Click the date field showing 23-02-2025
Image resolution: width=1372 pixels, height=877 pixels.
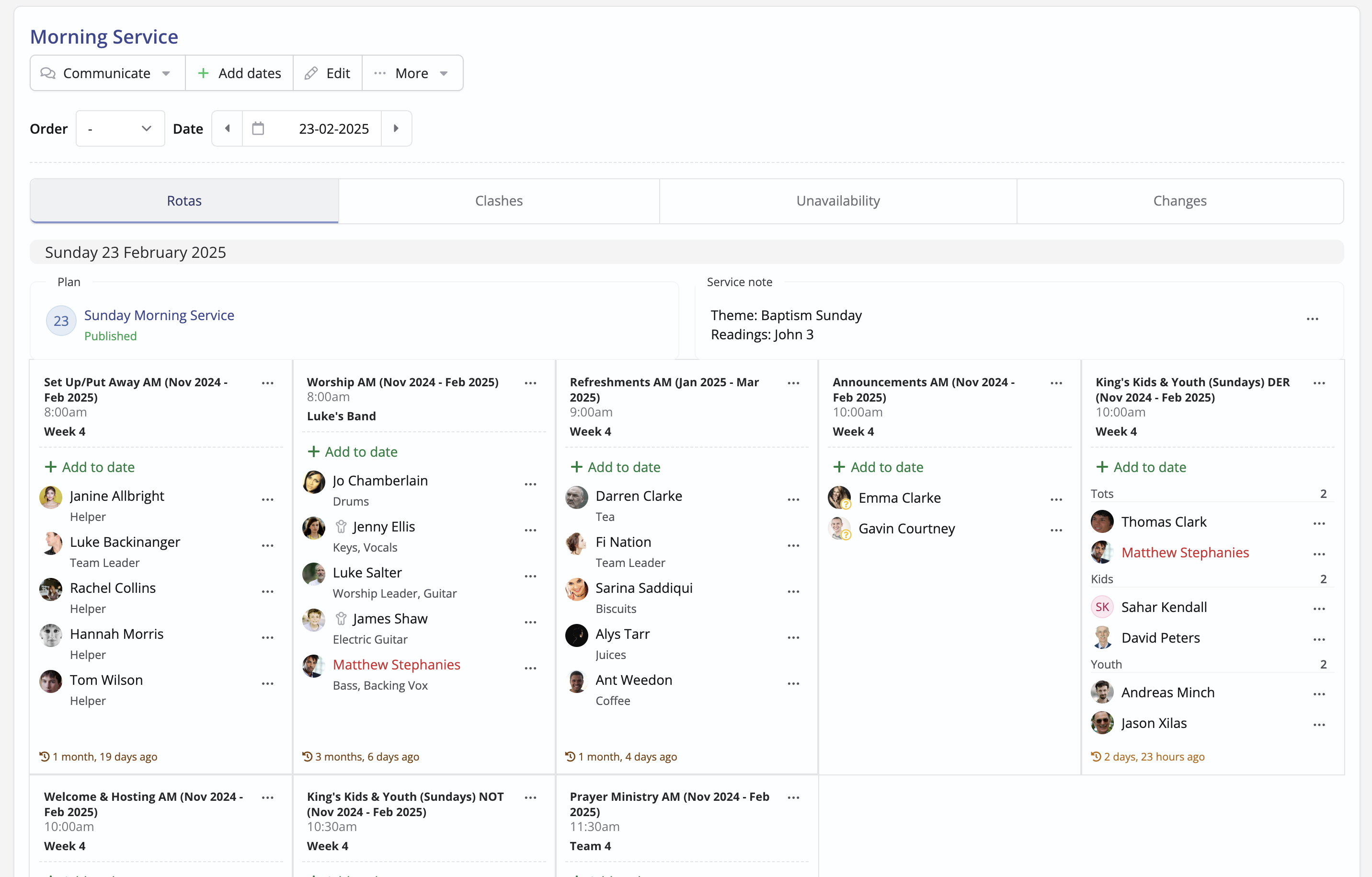point(334,129)
